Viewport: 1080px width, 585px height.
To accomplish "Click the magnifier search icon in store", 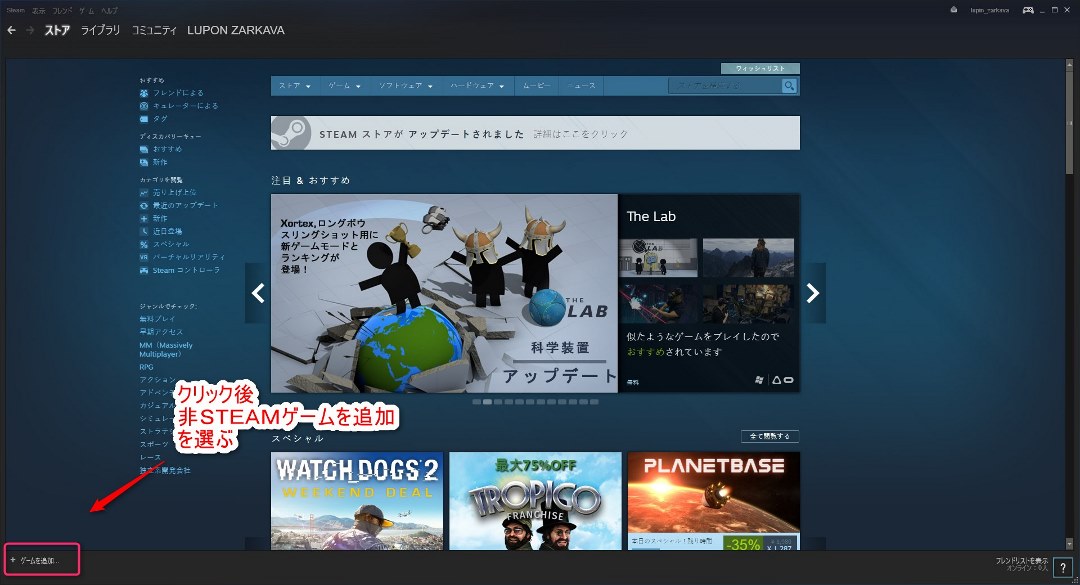I will tap(789, 85).
